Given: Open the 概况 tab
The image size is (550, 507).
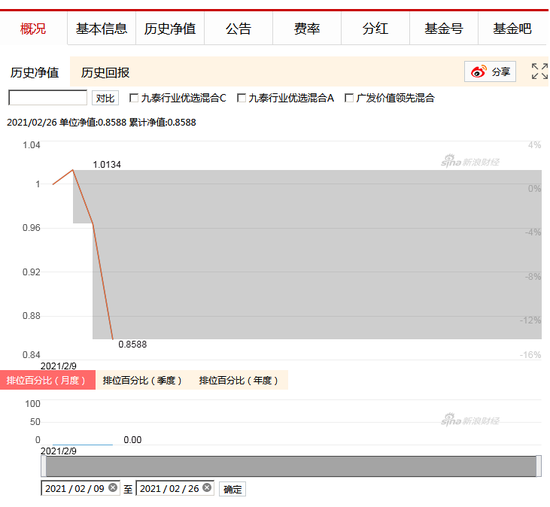Looking at the screenshot, I should click(x=33, y=28).
